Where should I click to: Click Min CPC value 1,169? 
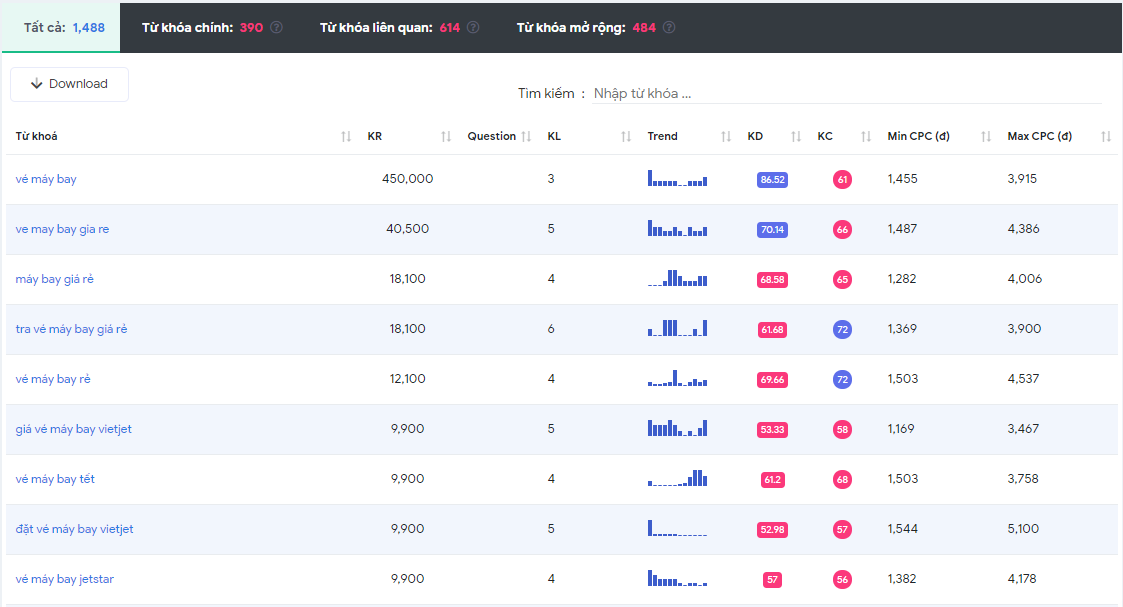point(901,429)
